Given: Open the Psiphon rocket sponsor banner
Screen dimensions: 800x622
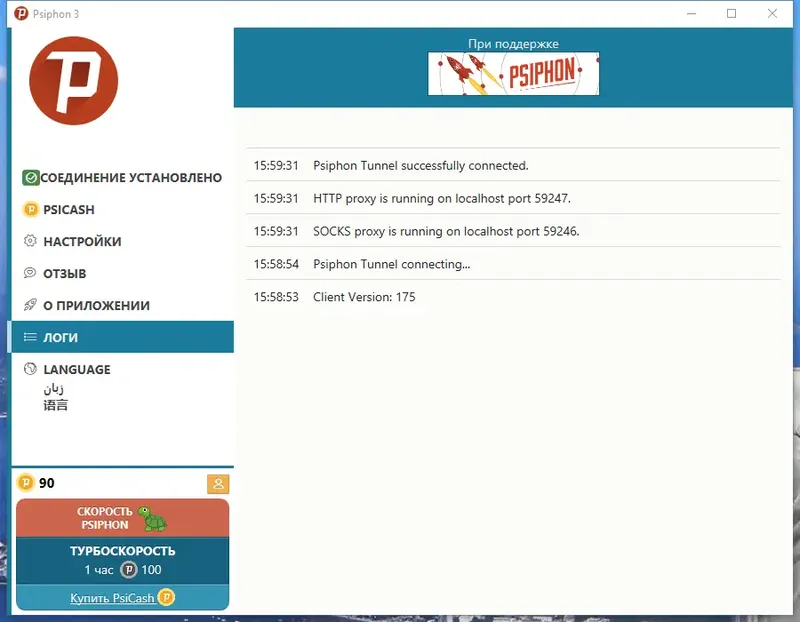Looking at the screenshot, I should click(513, 73).
